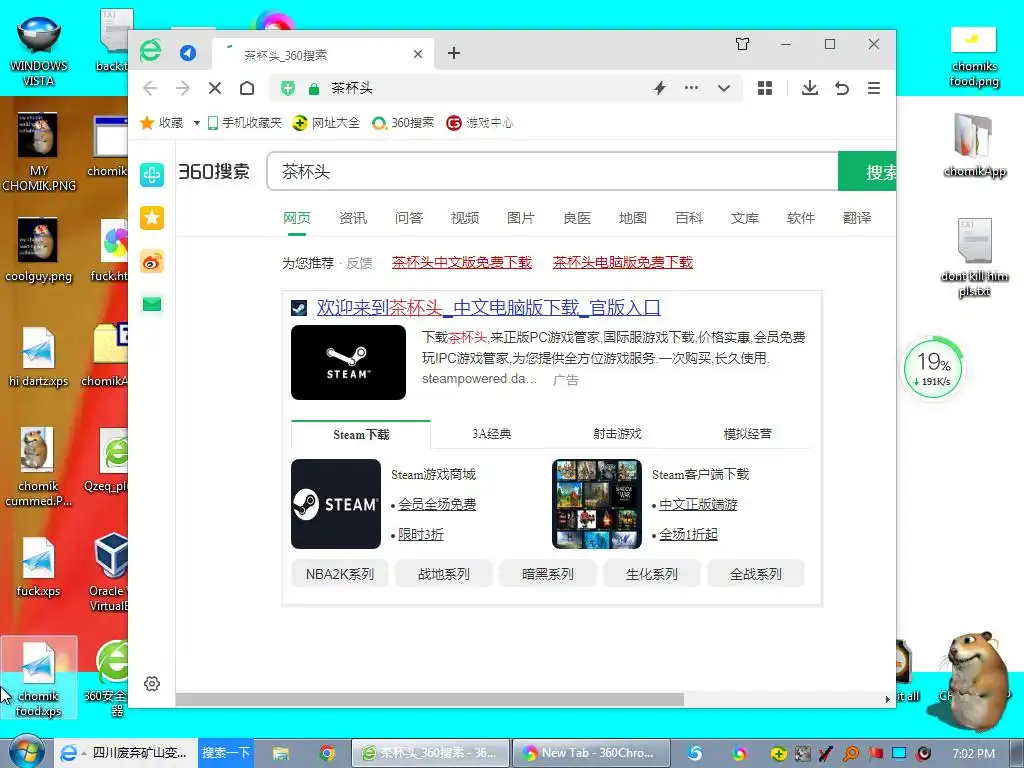Open the downloads icon in browser toolbar
The height and width of the screenshot is (768, 1024).
coord(810,88)
